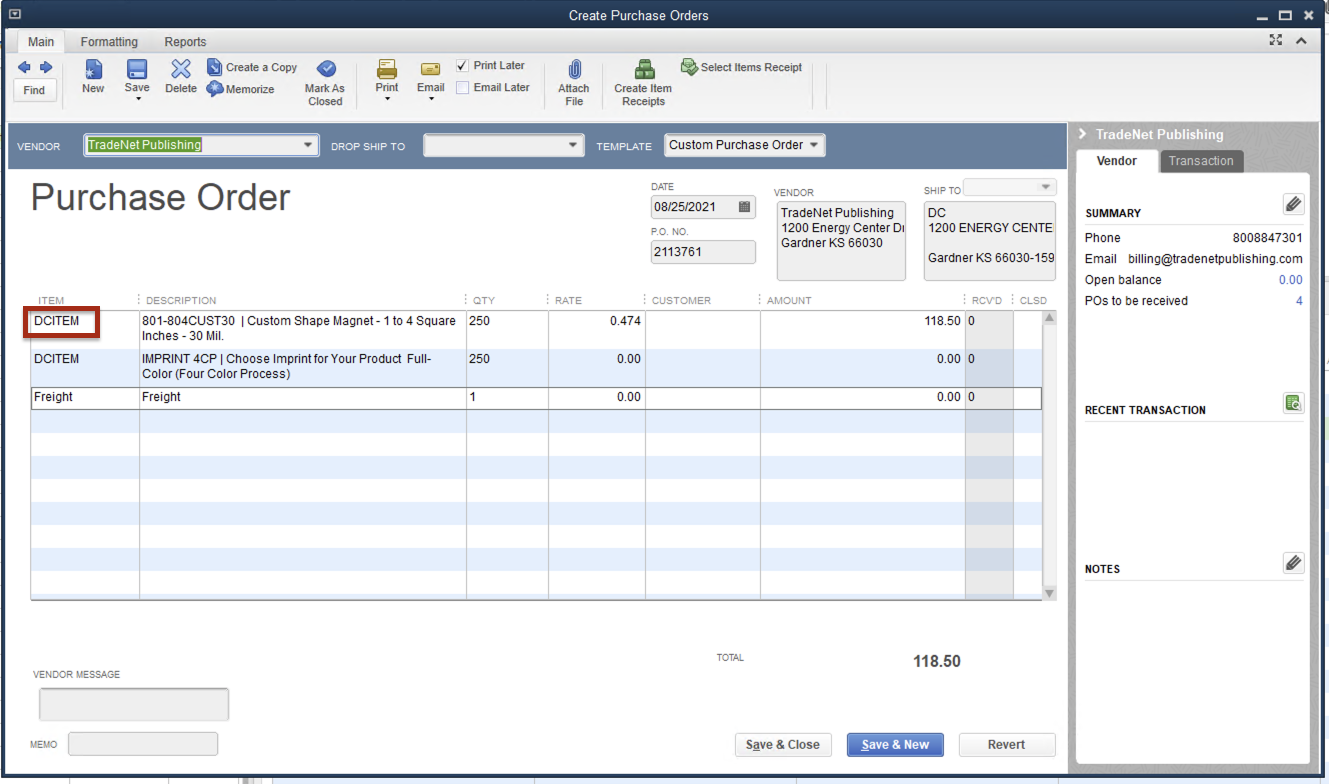The width and height of the screenshot is (1329, 784).
Task: Open Attach File paperclip
Action: 574,82
